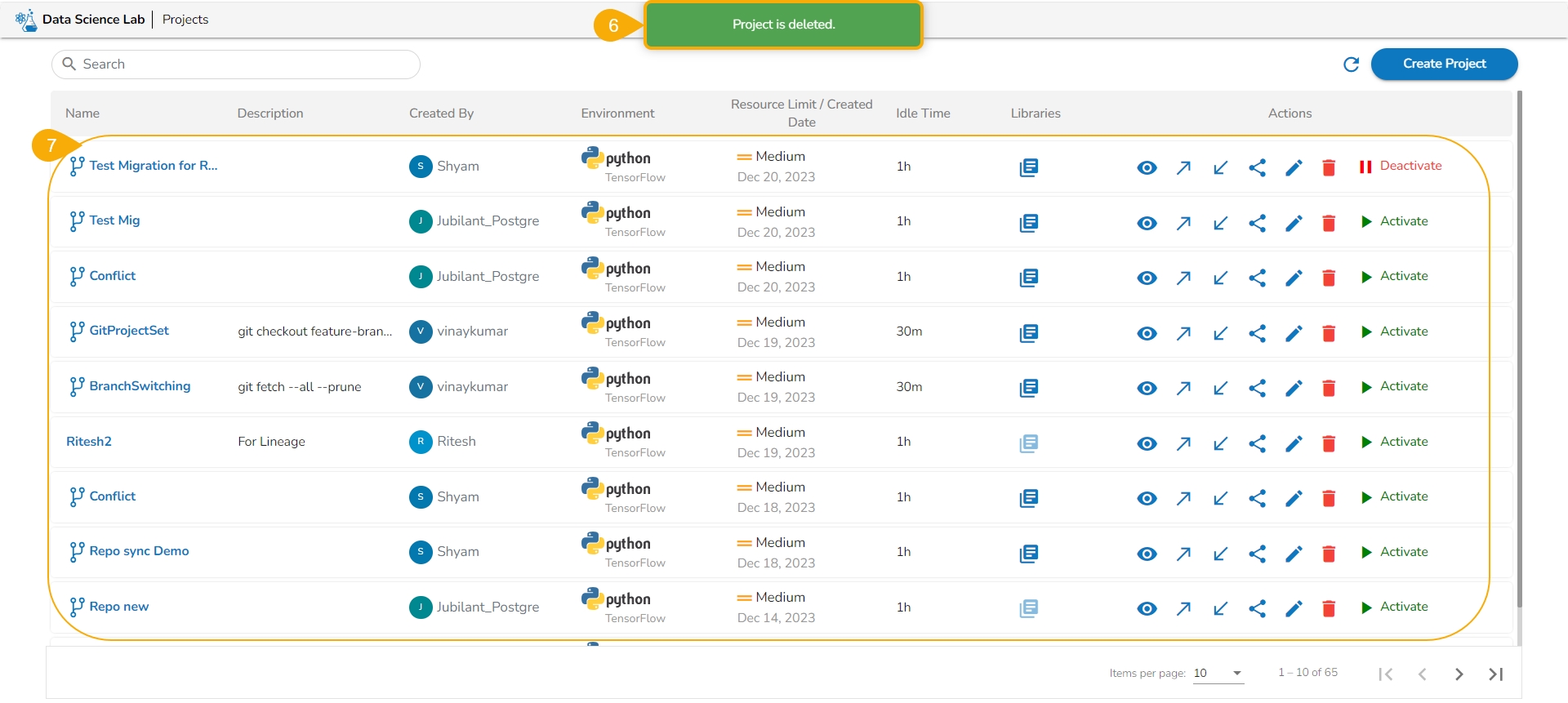Activate the Ritesh2 project
The image size is (1568, 703).
pos(1394,442)
